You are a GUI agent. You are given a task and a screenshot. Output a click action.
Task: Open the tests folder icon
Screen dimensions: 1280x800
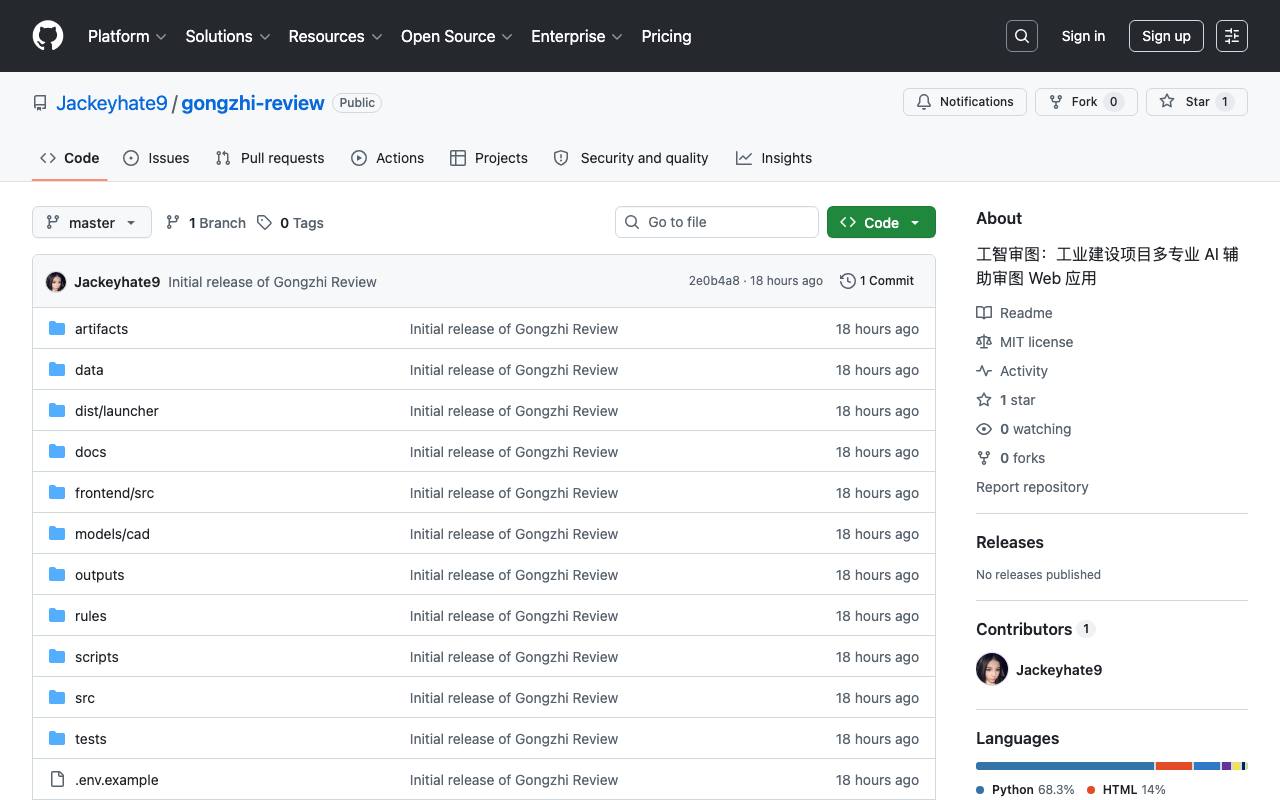click(x=57, y=739)
